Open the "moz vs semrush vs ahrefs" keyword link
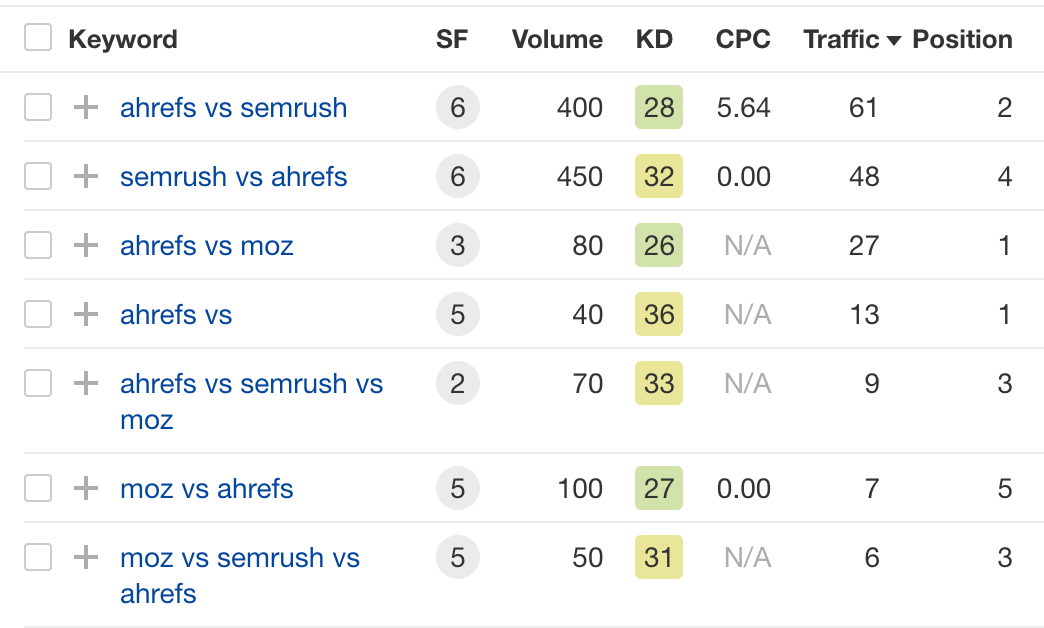Screen dimensions: 1044x628 click(x=240, y=558)
